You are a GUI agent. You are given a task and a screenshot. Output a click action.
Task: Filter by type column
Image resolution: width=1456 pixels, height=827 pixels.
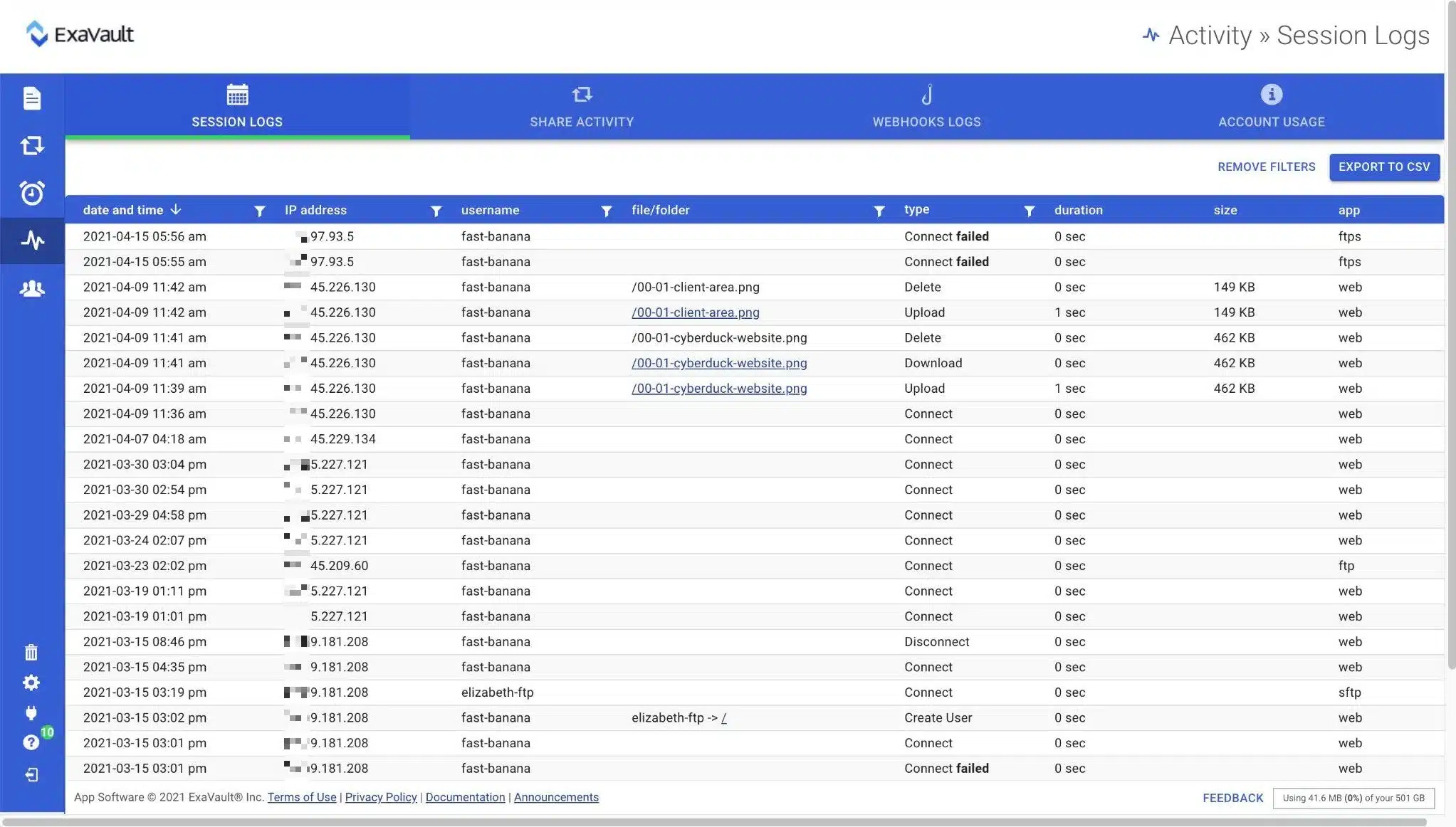coord(1029,210)
